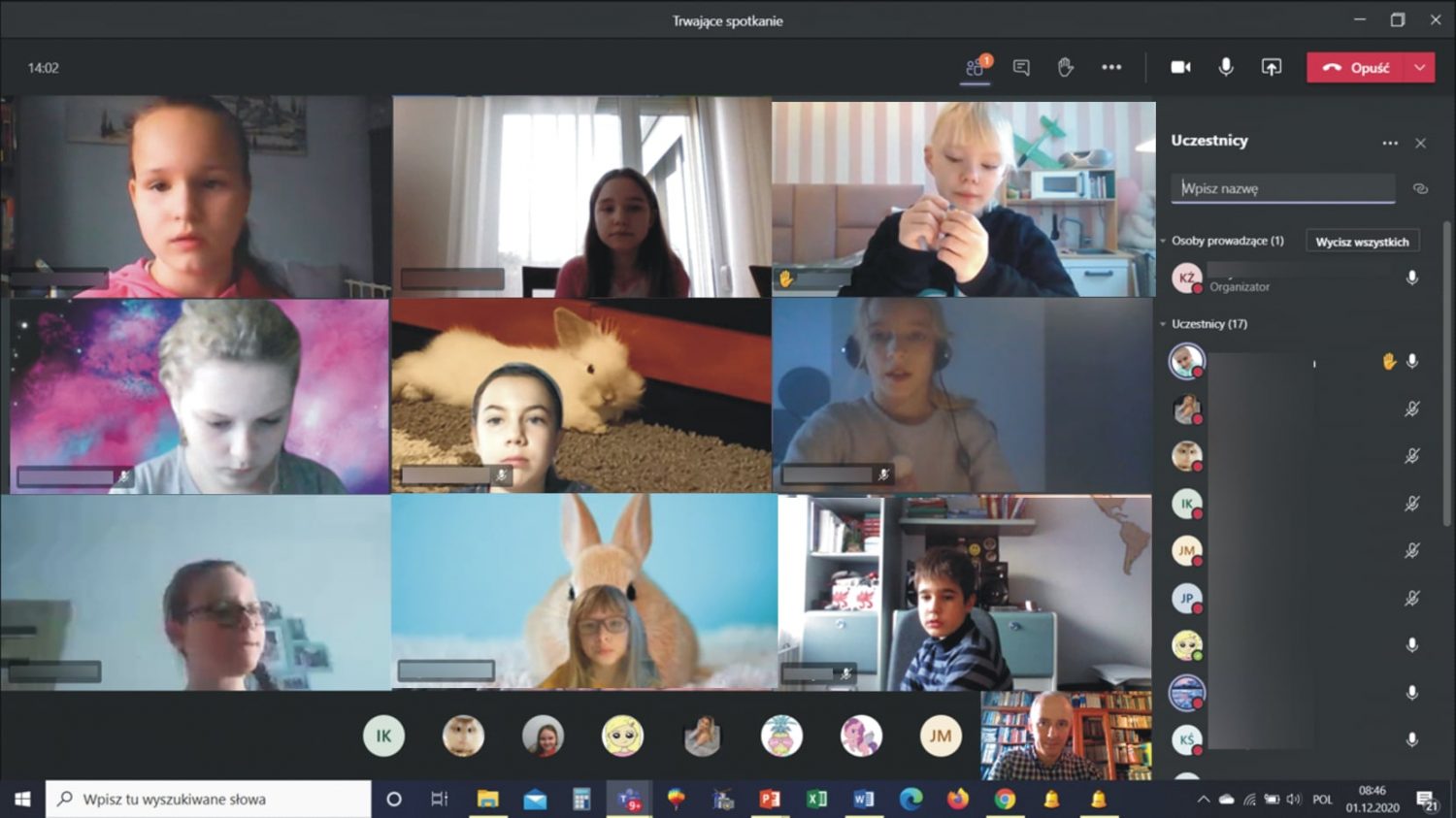Select IK participant in the list
The image size is (1456, 818).
tap(1186, 504)
